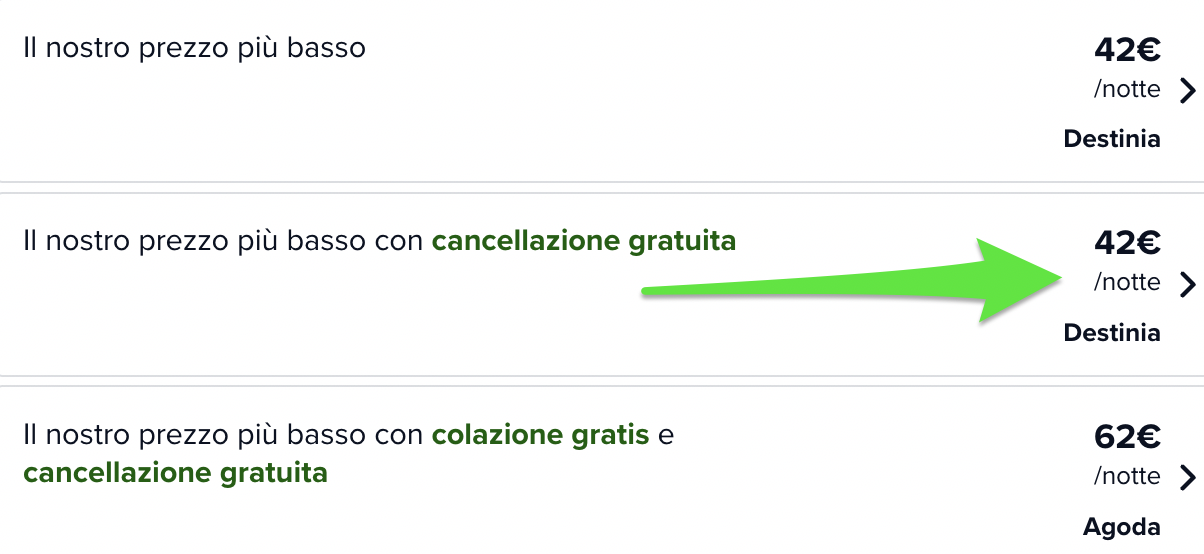Click the 'cancellazione gratuita' text in Agoda row

tap(175, 472)
